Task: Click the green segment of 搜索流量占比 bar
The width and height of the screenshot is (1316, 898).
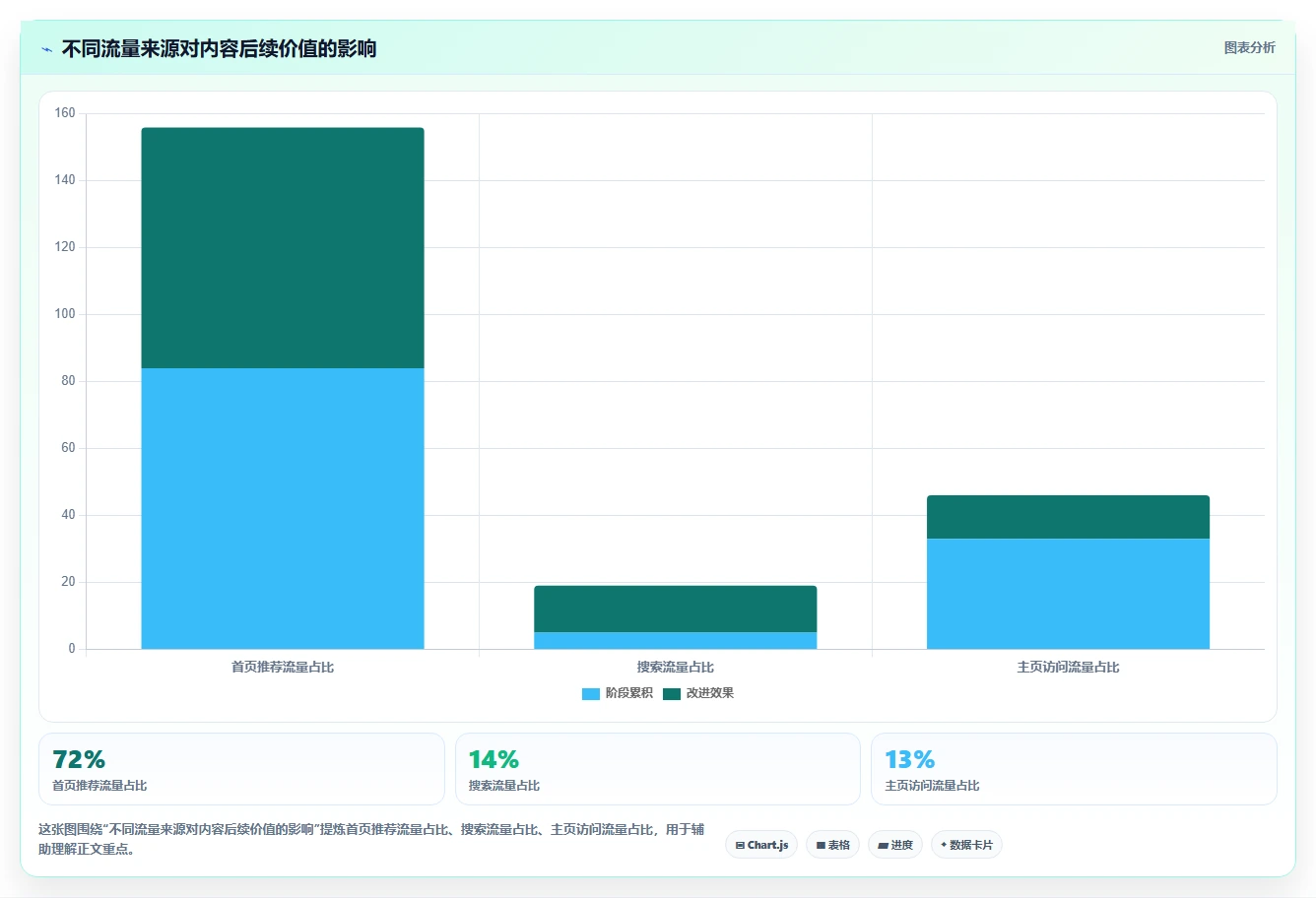Action: [x=676, y=609]
